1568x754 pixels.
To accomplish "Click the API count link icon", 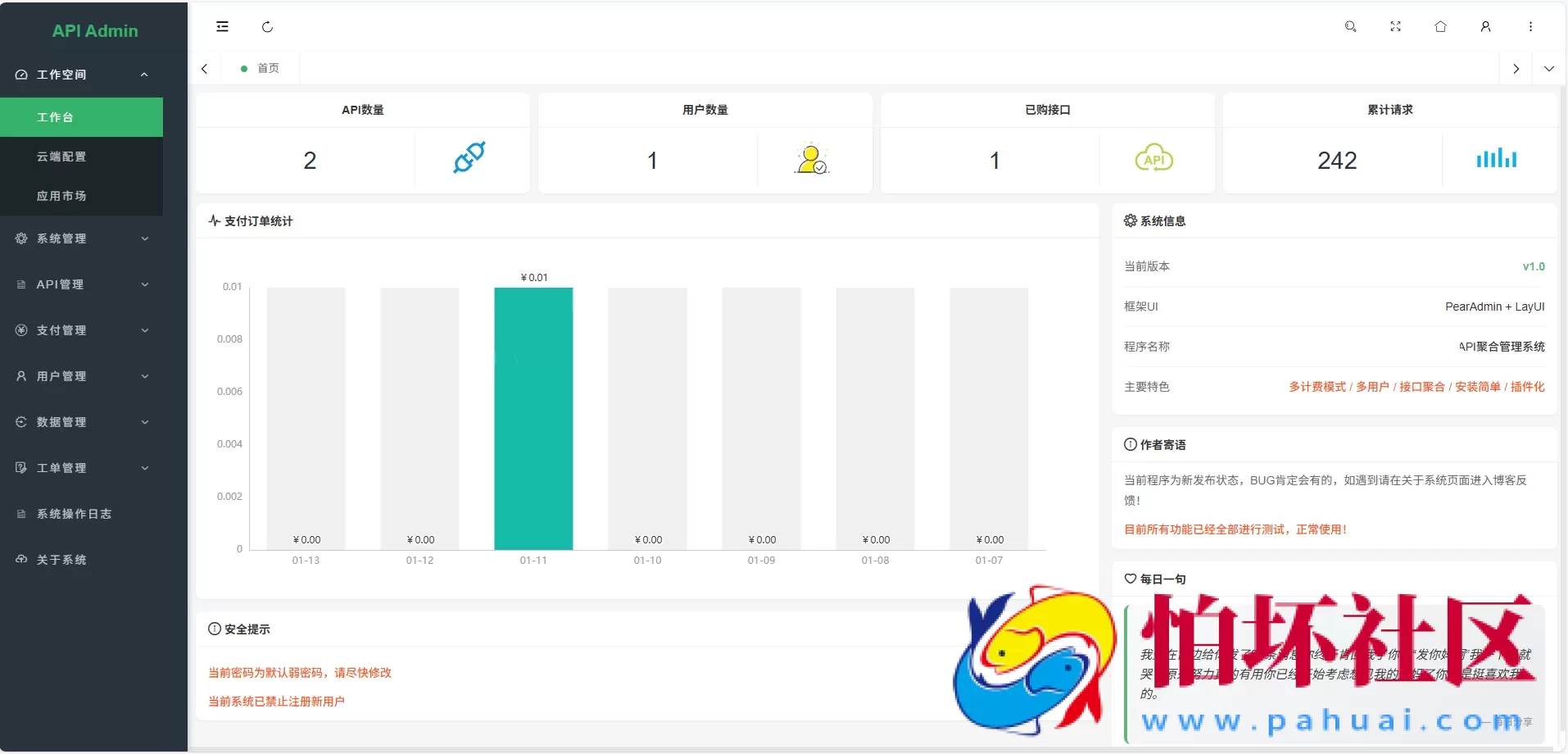I will [469, 158].
